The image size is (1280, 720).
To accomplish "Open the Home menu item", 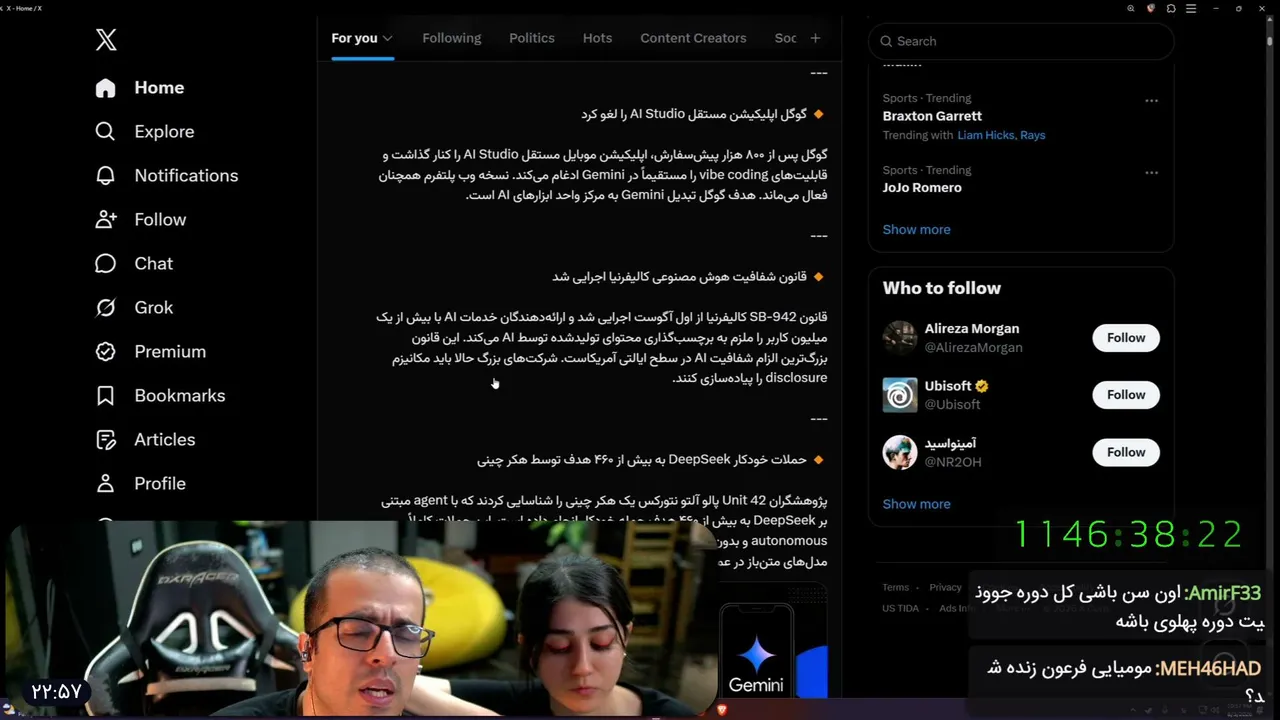I will click(159, 88).
